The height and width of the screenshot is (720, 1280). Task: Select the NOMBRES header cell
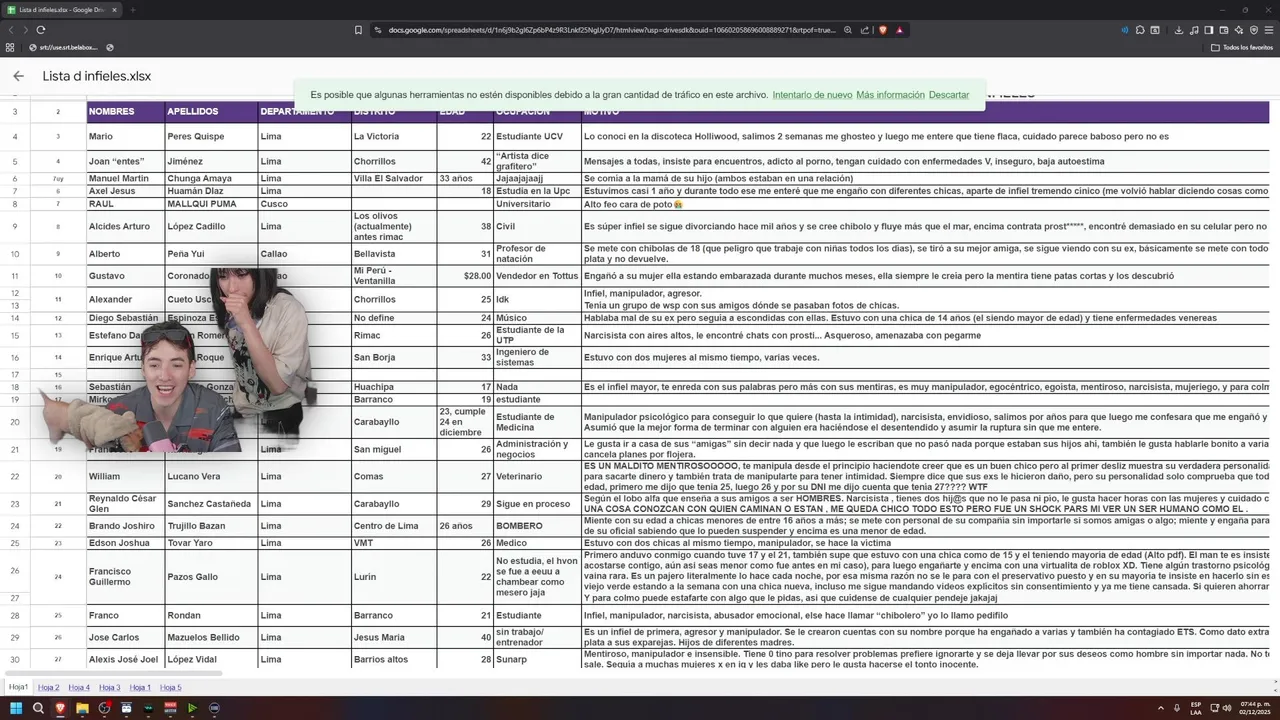point(125,111)
